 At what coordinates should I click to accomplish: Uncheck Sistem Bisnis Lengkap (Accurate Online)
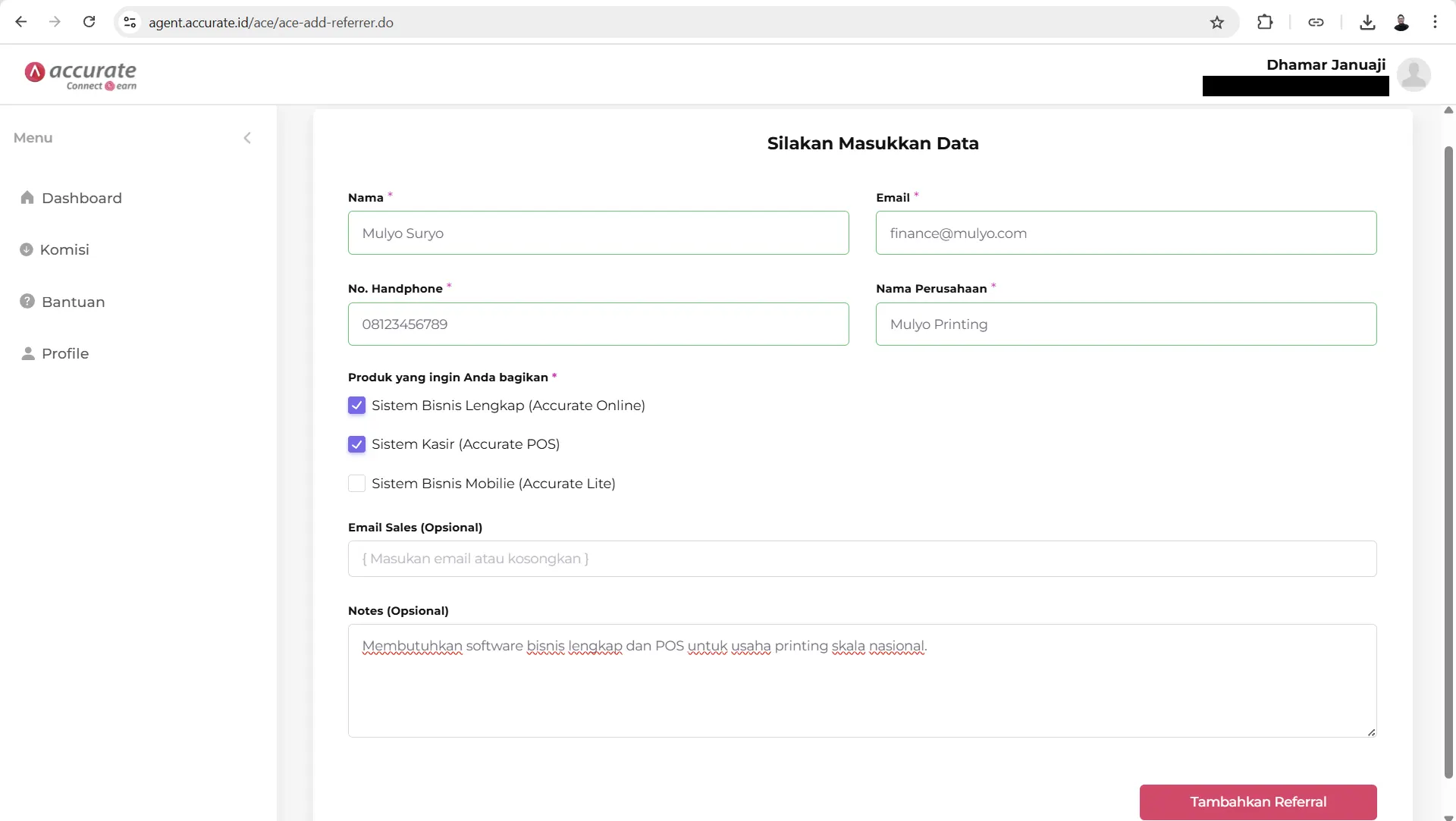click(x=356, y=406)
